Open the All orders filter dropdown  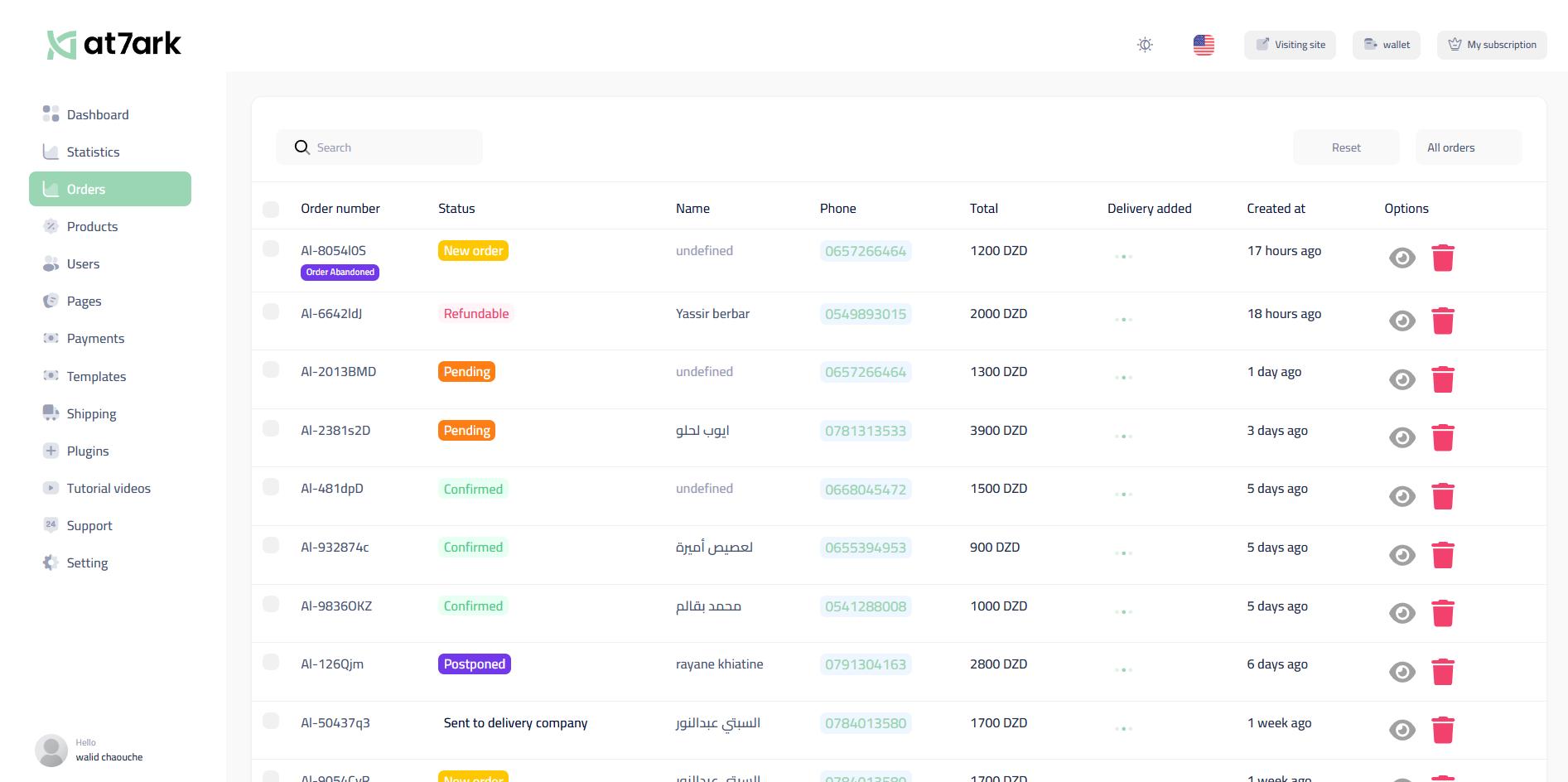pyautogui.click(x=1468, y=147)
